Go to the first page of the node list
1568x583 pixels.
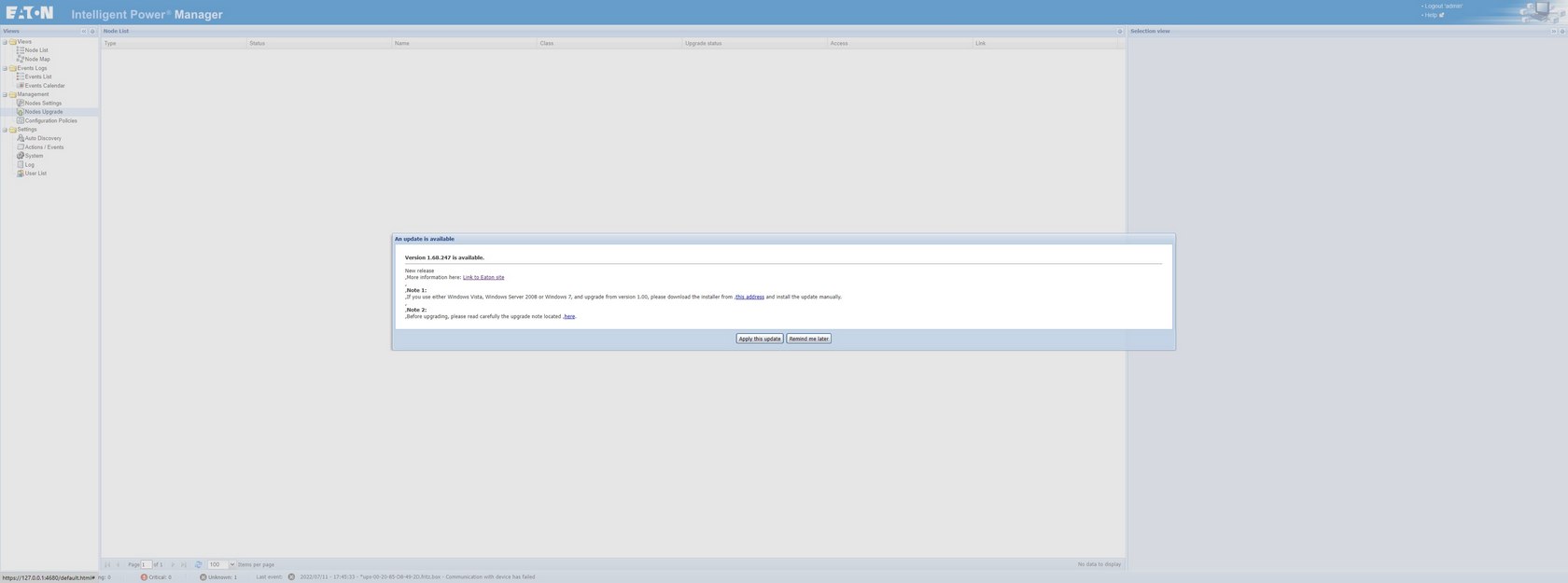coord(107,564)
